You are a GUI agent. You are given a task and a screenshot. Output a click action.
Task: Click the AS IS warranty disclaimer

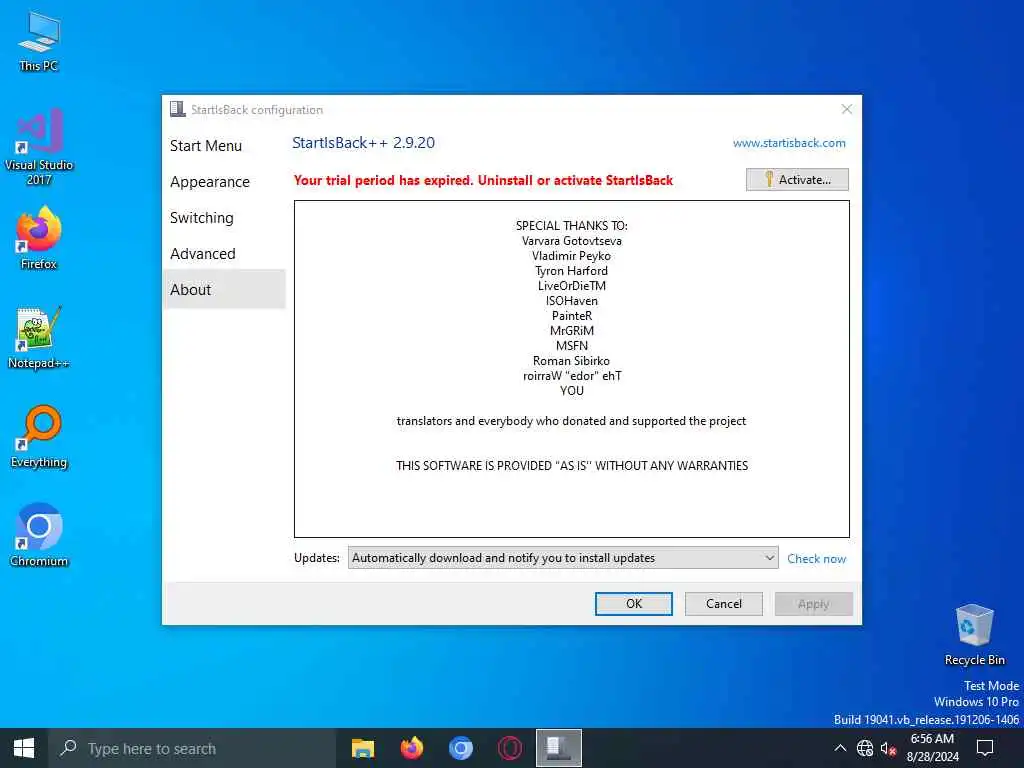tap(572, 466)
